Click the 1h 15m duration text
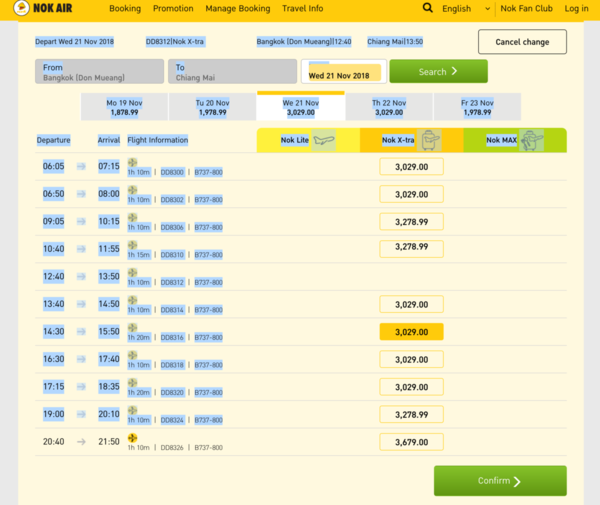Screen dimensions: 600x505 [x=139, y=254]
